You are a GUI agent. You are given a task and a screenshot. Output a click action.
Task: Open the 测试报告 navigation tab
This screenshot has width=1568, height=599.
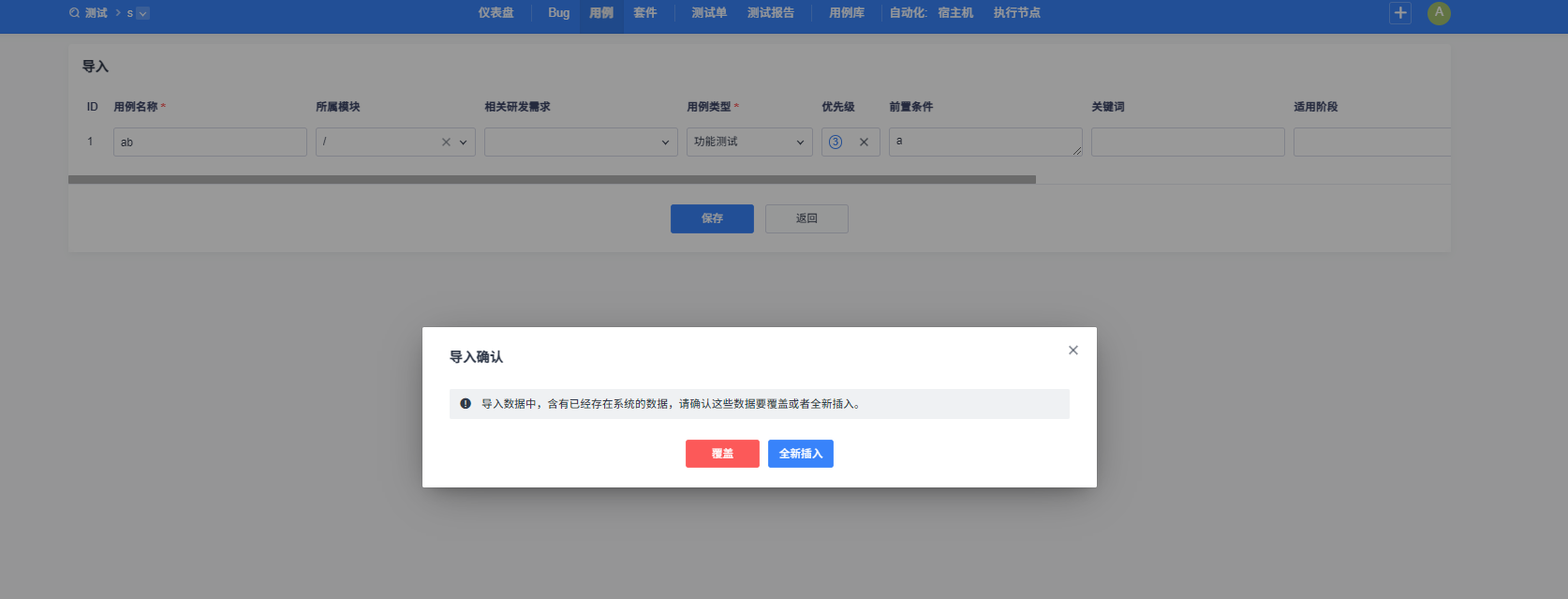point(770,13)
